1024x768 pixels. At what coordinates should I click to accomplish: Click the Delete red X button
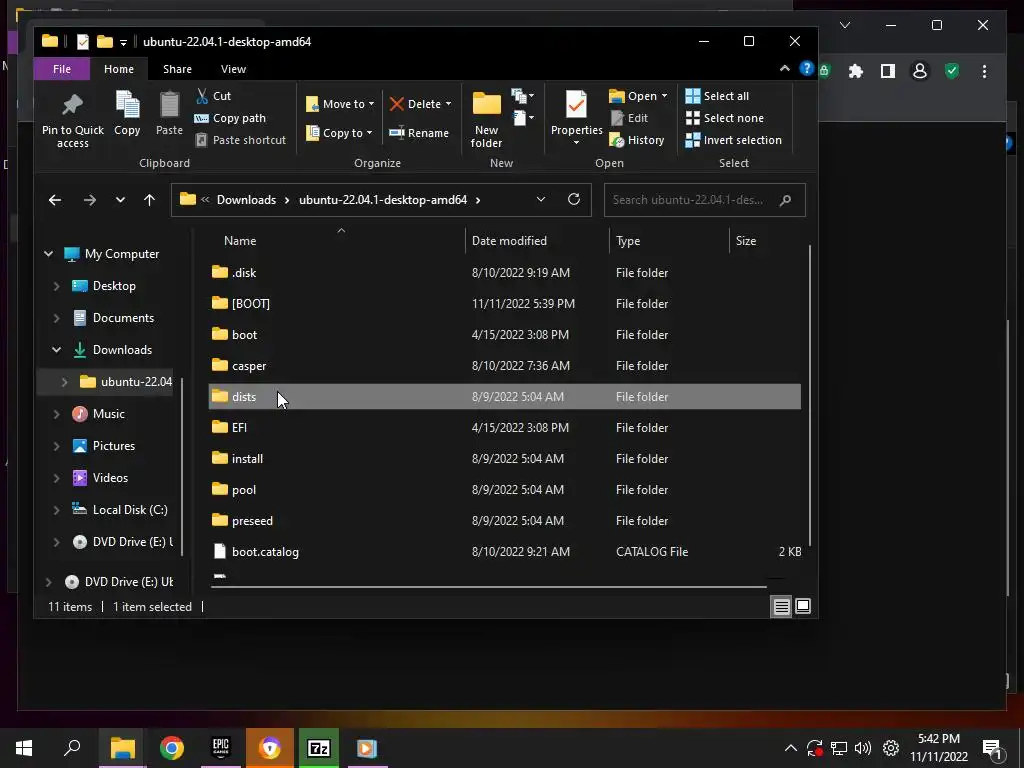click(415, 104)
